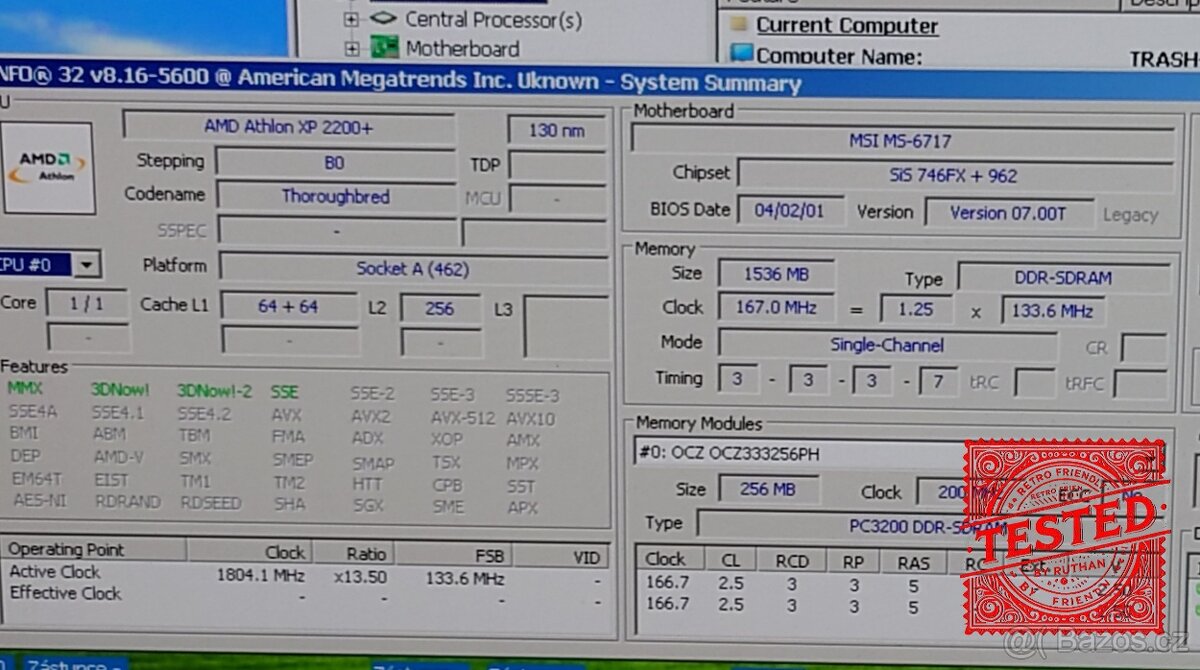Click the Active Clock row label
1200x670 pixels.
coord(55,572)
